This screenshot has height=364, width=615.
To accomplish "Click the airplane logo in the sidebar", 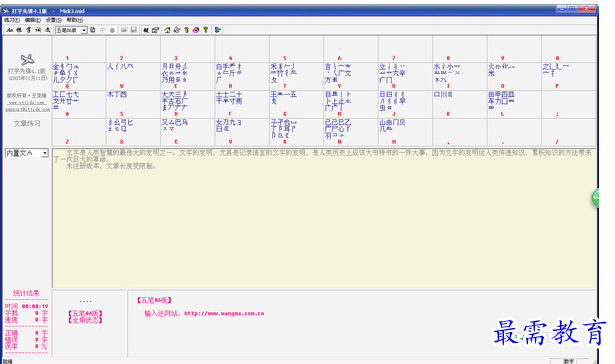I will pyautogui.click(x=27, y=60).
